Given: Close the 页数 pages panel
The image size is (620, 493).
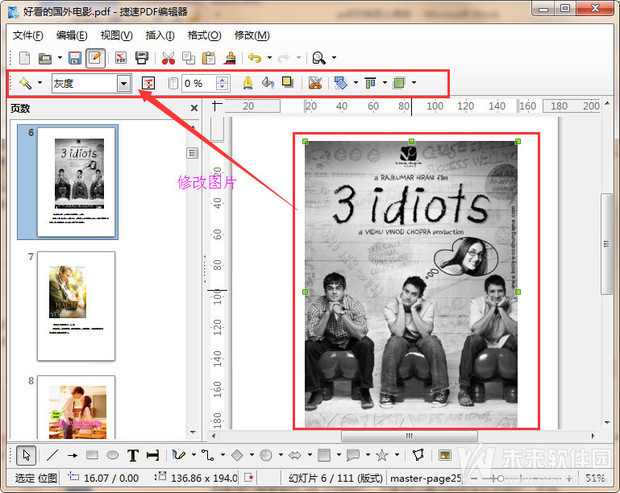Looking at the screenshot, I should tap(194, 108).
